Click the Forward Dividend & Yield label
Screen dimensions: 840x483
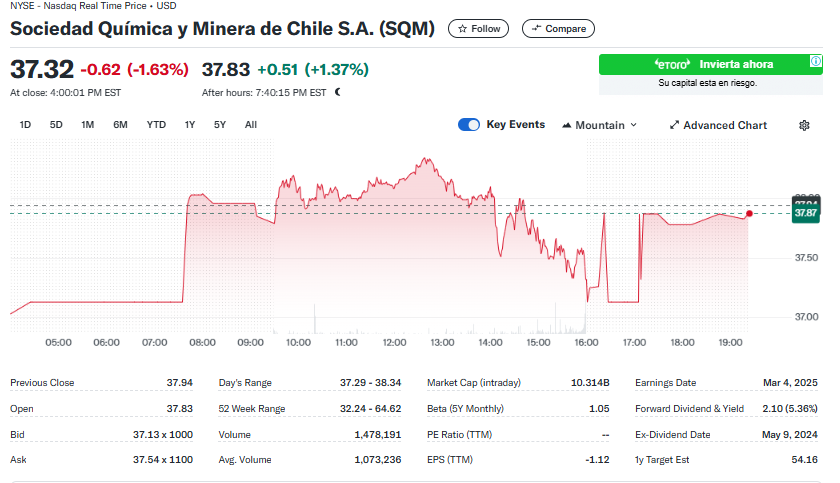click(689, 409)
